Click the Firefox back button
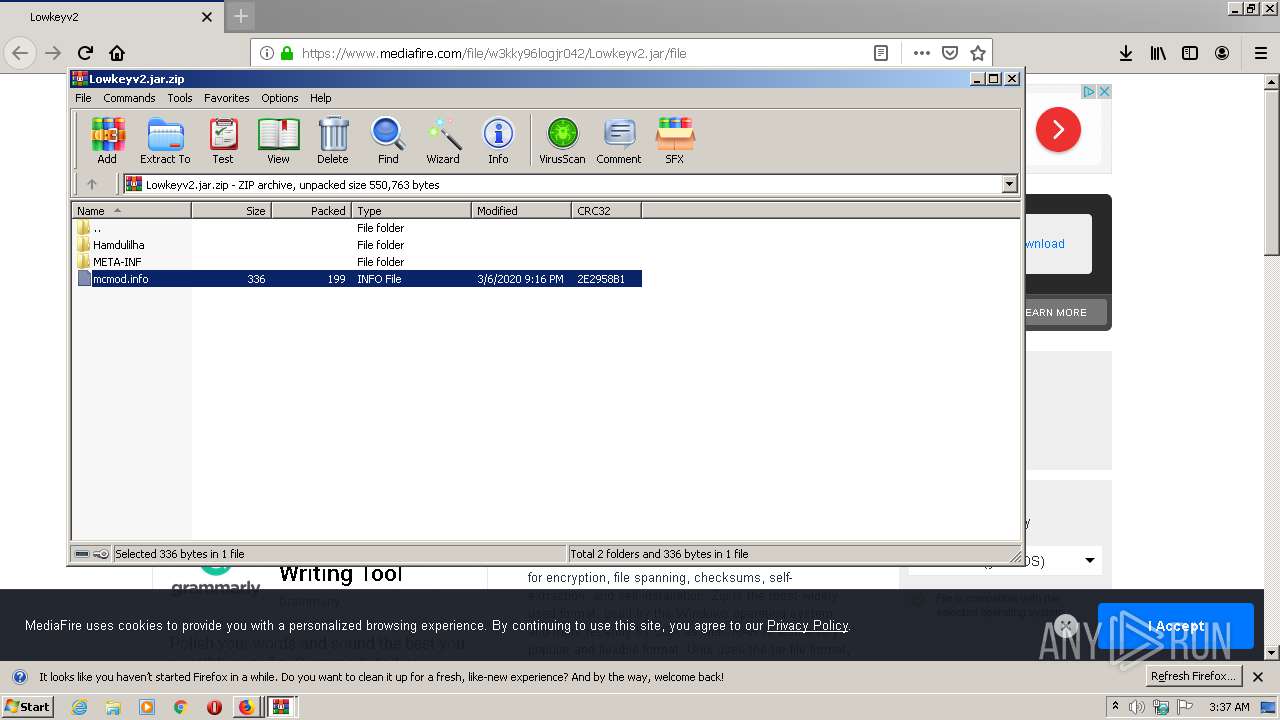The image size is (1280, 720). point(20,53)
